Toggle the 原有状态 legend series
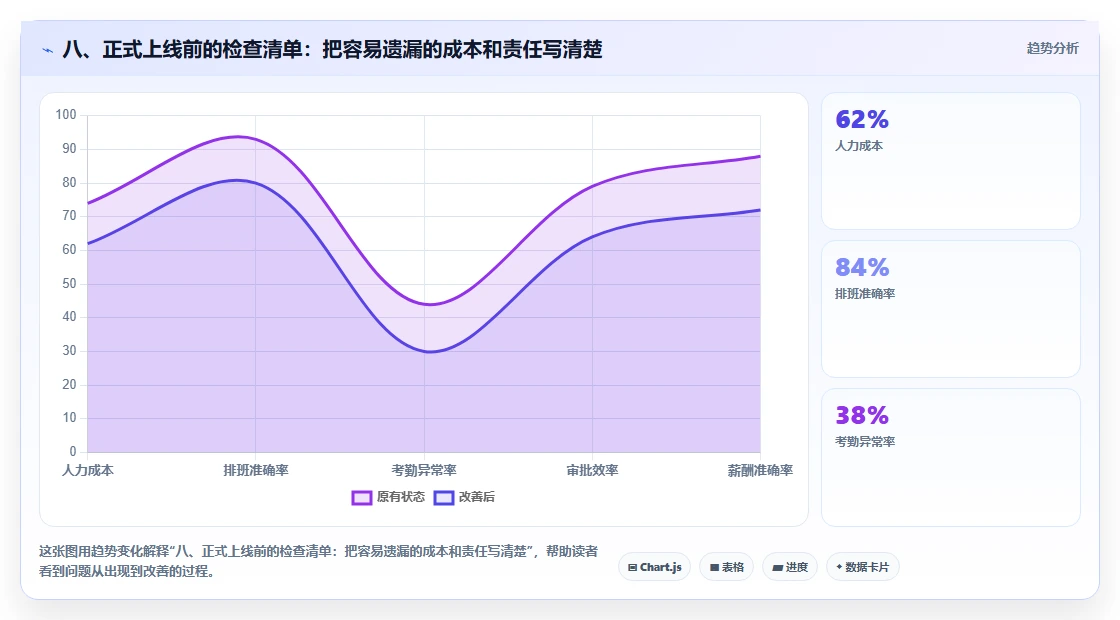 388,497
